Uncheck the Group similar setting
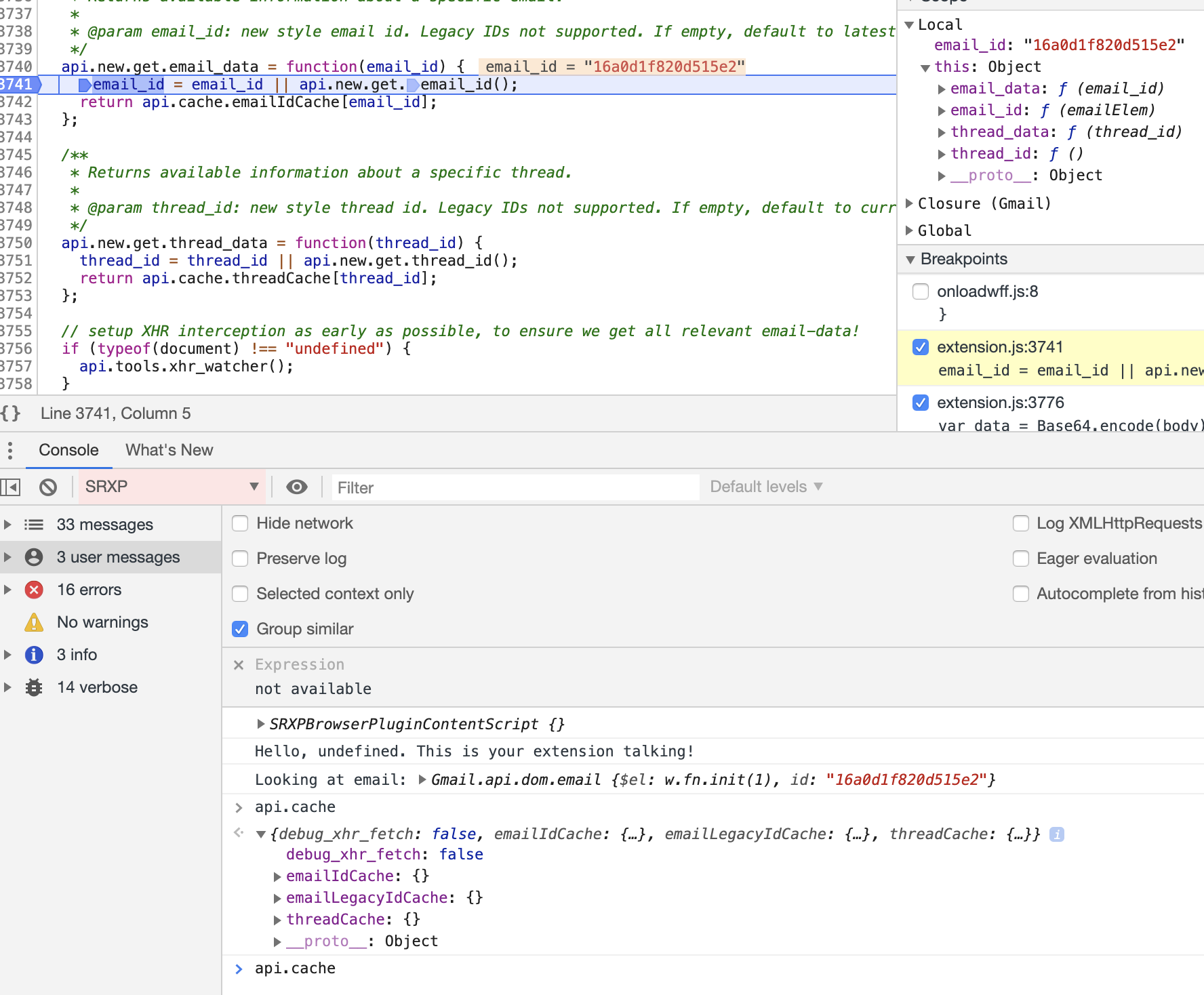Screen dimensions: 1204x995 tap(240, 629)
